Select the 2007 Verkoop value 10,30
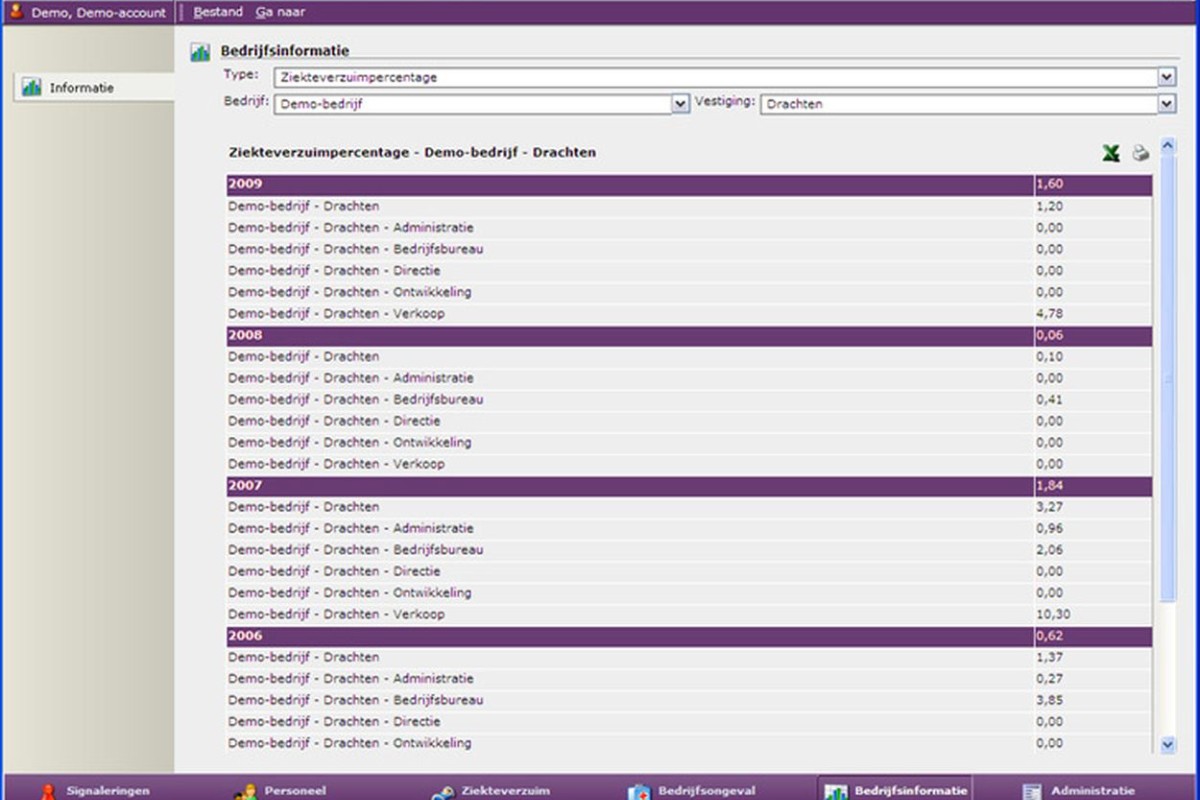The width and height of the screenshot is (1200, 800). (x=1053, y=614)
